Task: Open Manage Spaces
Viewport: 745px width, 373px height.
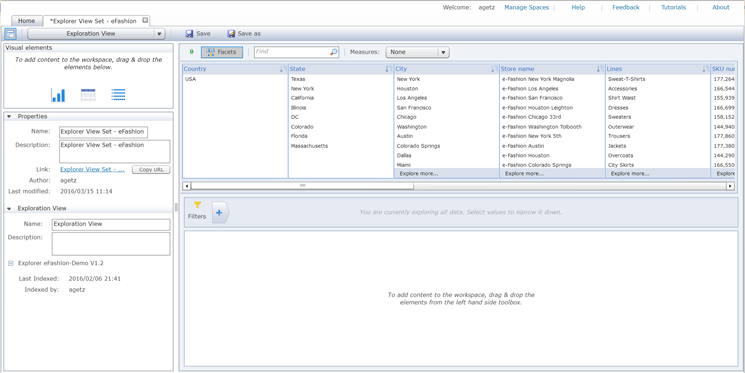Action: (526, 7)
